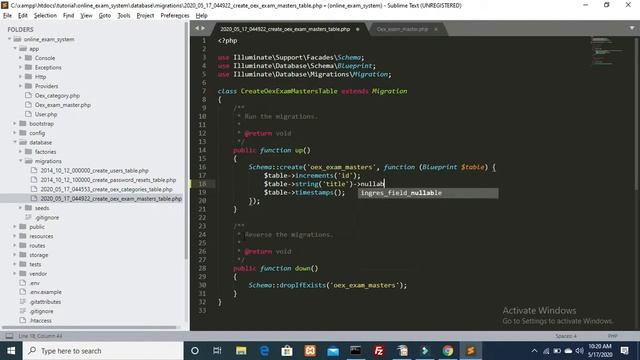Open the .htaccess file
The width and height of the screenshot is (640, 360).
(40, 320)
